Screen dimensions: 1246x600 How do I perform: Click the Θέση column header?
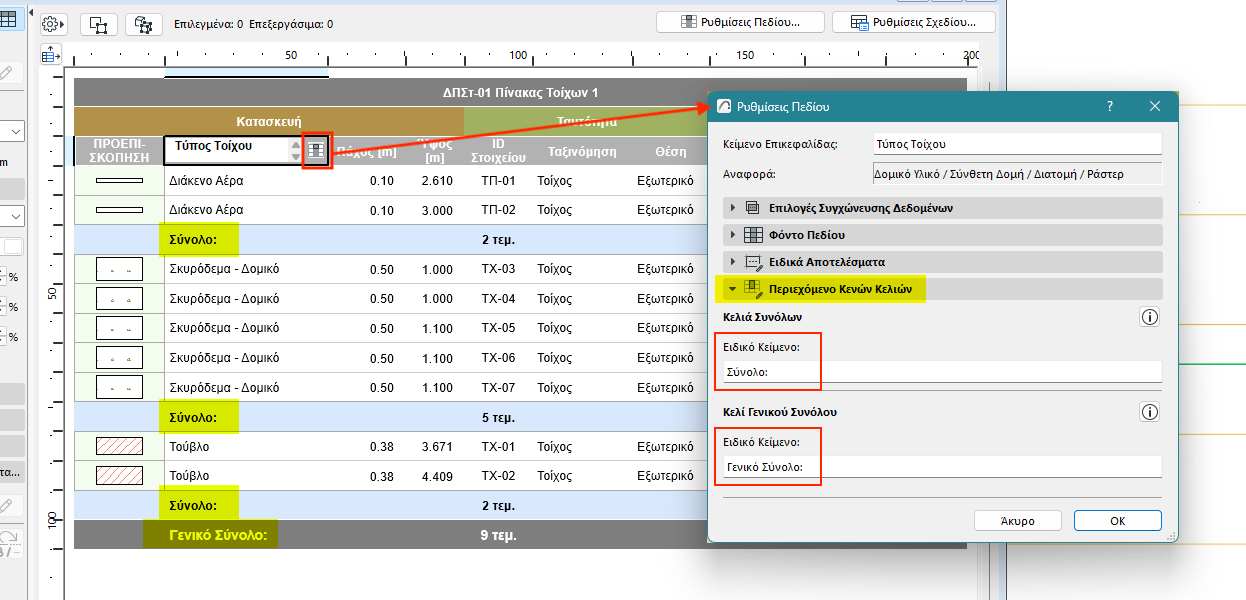click(671, 151)
